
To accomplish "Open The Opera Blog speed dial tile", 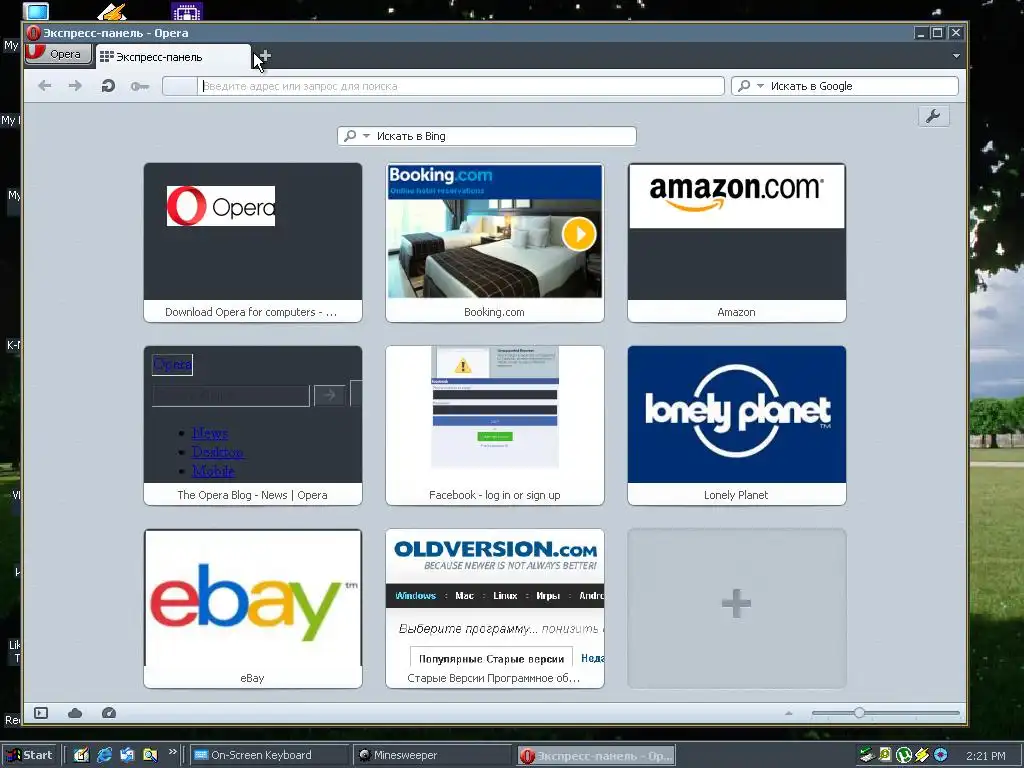I will tap(253, 425).
